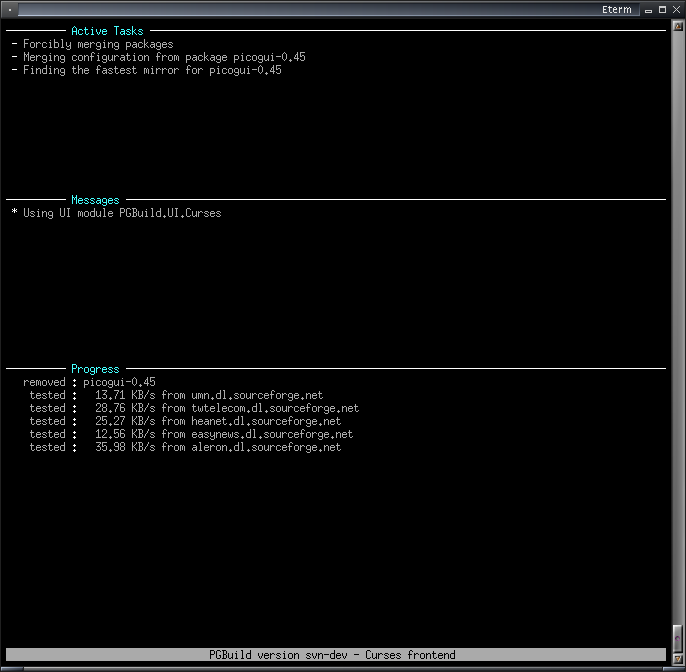Viewport: 686px width, 672px height.
Task: Click the Messages heading
Action: 95,200
